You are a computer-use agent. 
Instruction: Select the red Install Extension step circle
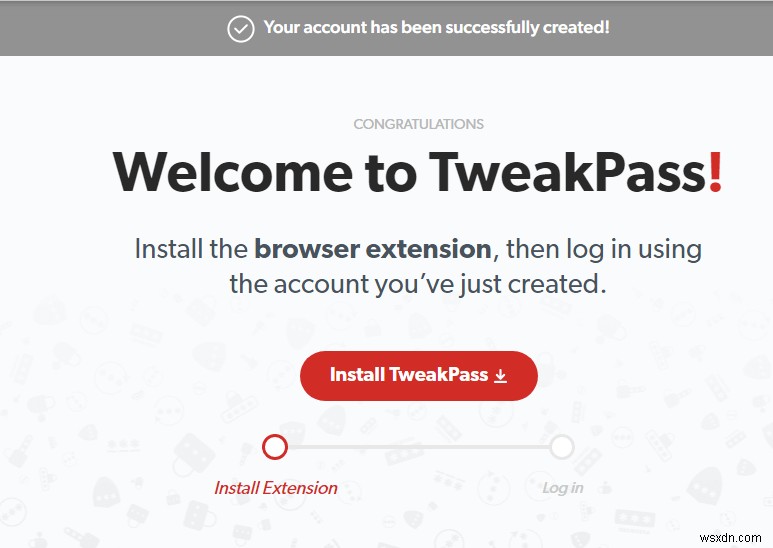click(275, 447)
